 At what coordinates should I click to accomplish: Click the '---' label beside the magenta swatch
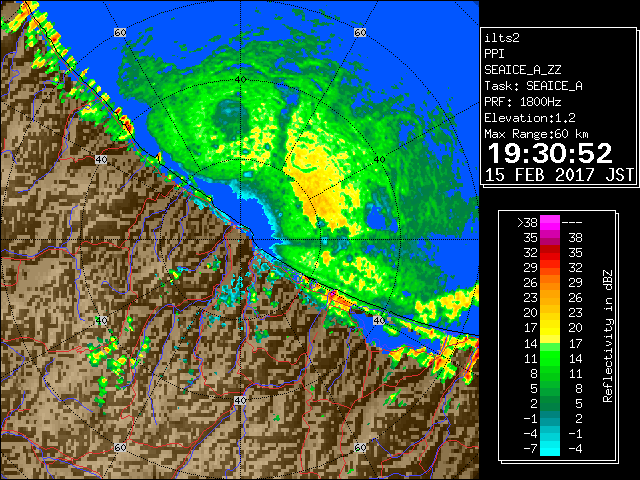coord(572,223)
